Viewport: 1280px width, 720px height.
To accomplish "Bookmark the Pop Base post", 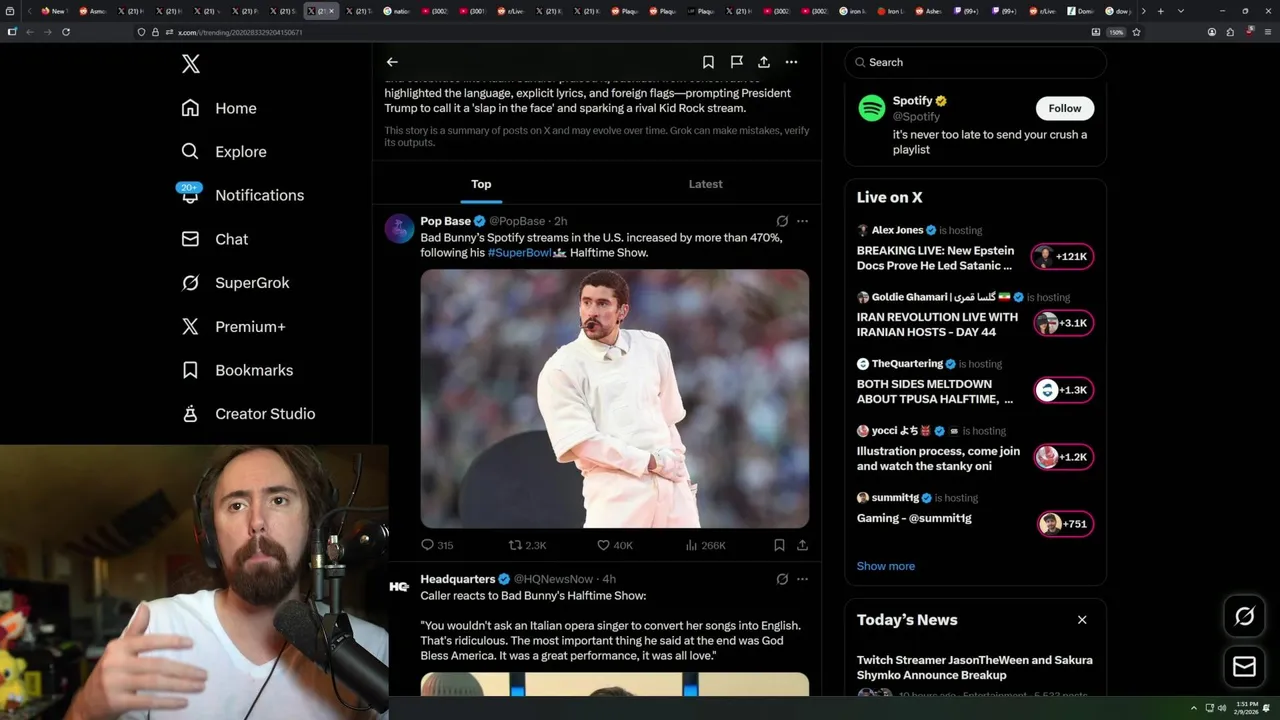I will [779, 545].
